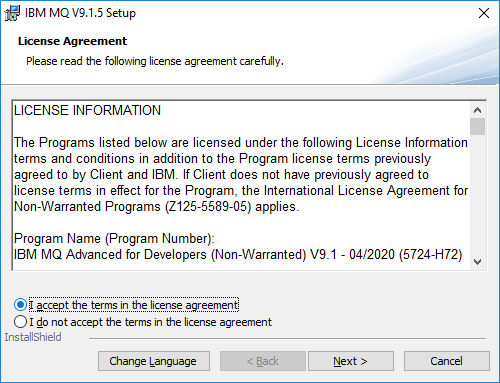The image size is (500, 383).
Task: Close the IBM MQ Setup window
Action: pos(484,13)
